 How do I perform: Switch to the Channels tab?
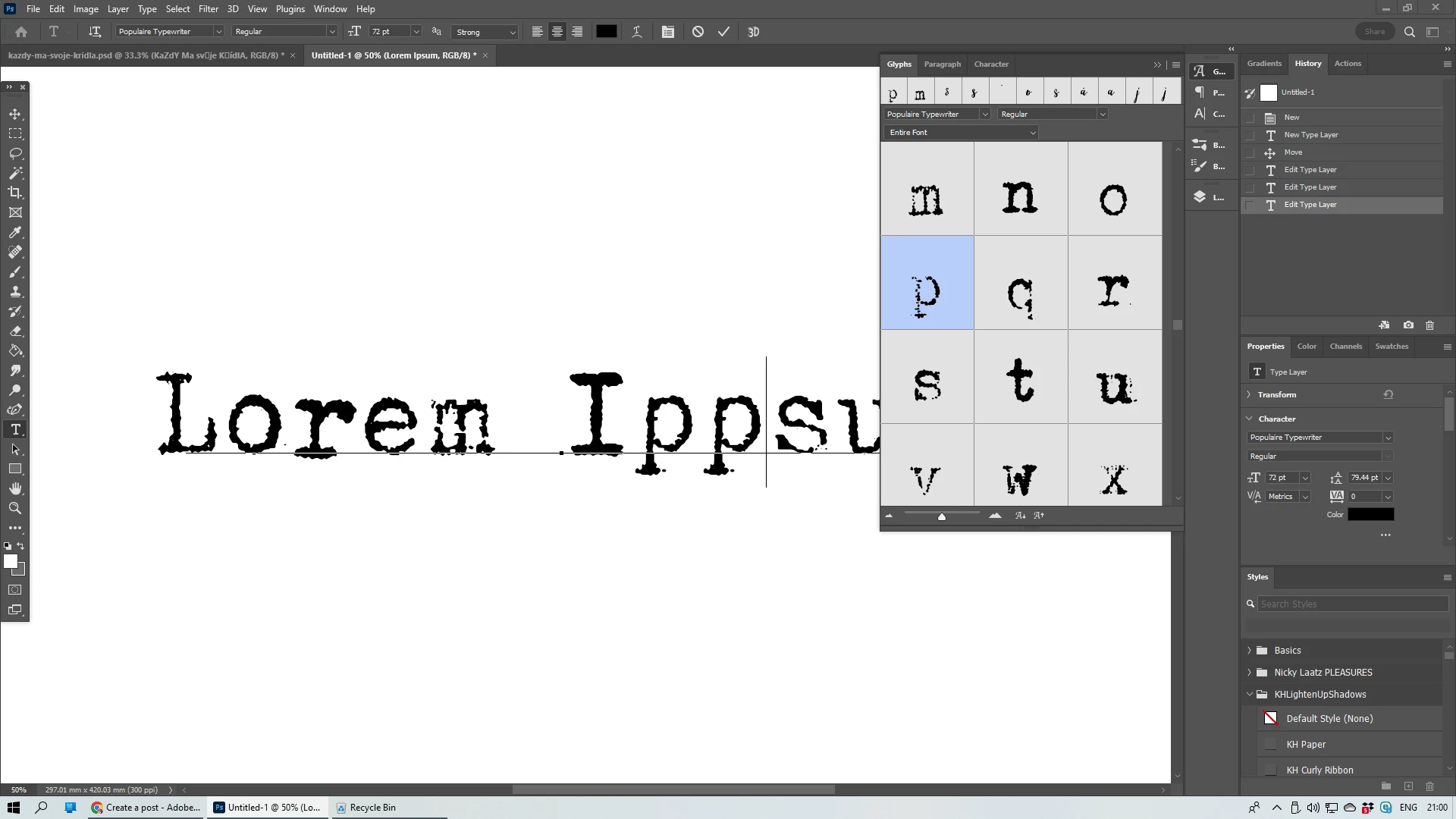(x=1345, y=347)
